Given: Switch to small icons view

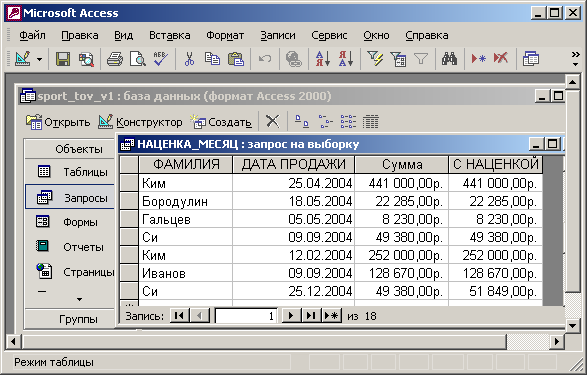Looking at the screenshot, I should 325,122.
